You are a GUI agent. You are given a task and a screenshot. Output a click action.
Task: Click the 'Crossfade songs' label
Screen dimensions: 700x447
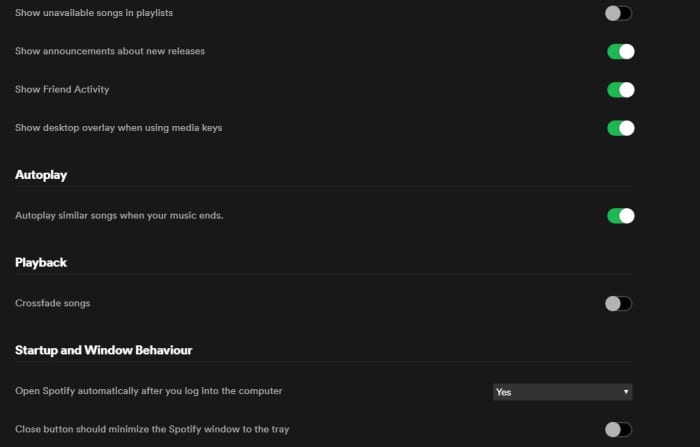53,303
